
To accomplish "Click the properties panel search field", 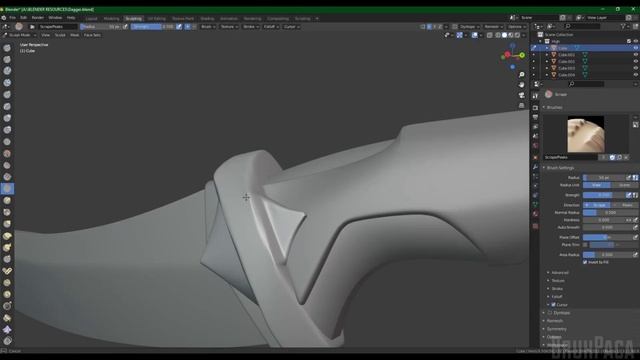I will click(586, 84).
